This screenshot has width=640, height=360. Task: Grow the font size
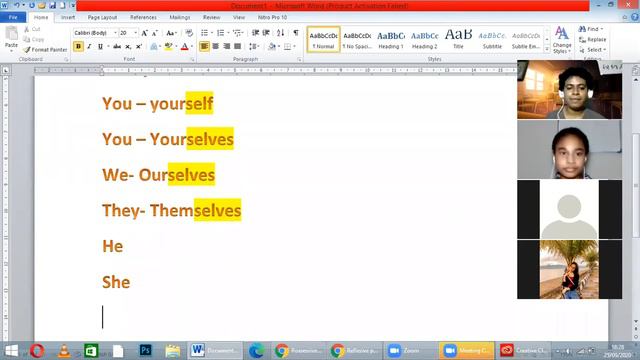(x=144, y=33)
